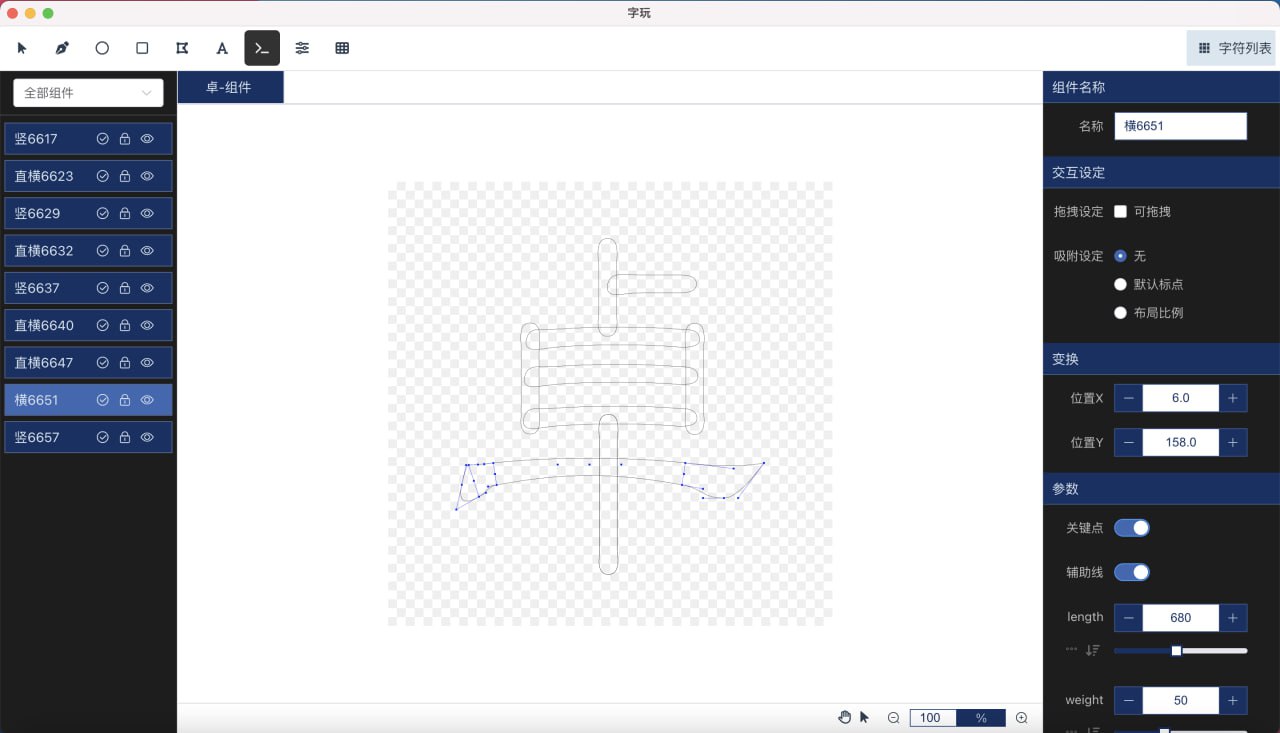Image resolution: width=1280 pixels, height=733 pixels.
Task: Activate the hand pan tool
Action: point(844,717)
